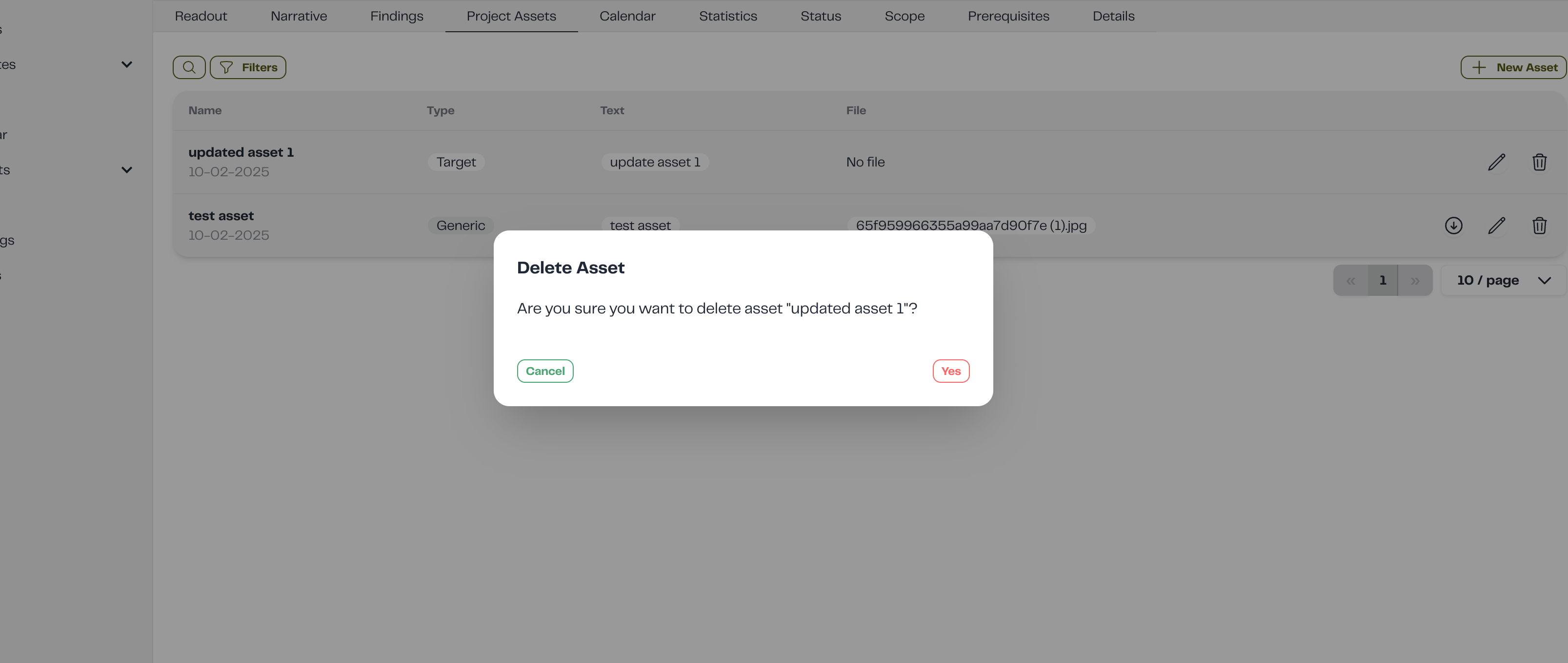Open the Filters funnel button
The width and height of the screenshot is (1568, 663).
pyautogui.click(x=248, y=67)
